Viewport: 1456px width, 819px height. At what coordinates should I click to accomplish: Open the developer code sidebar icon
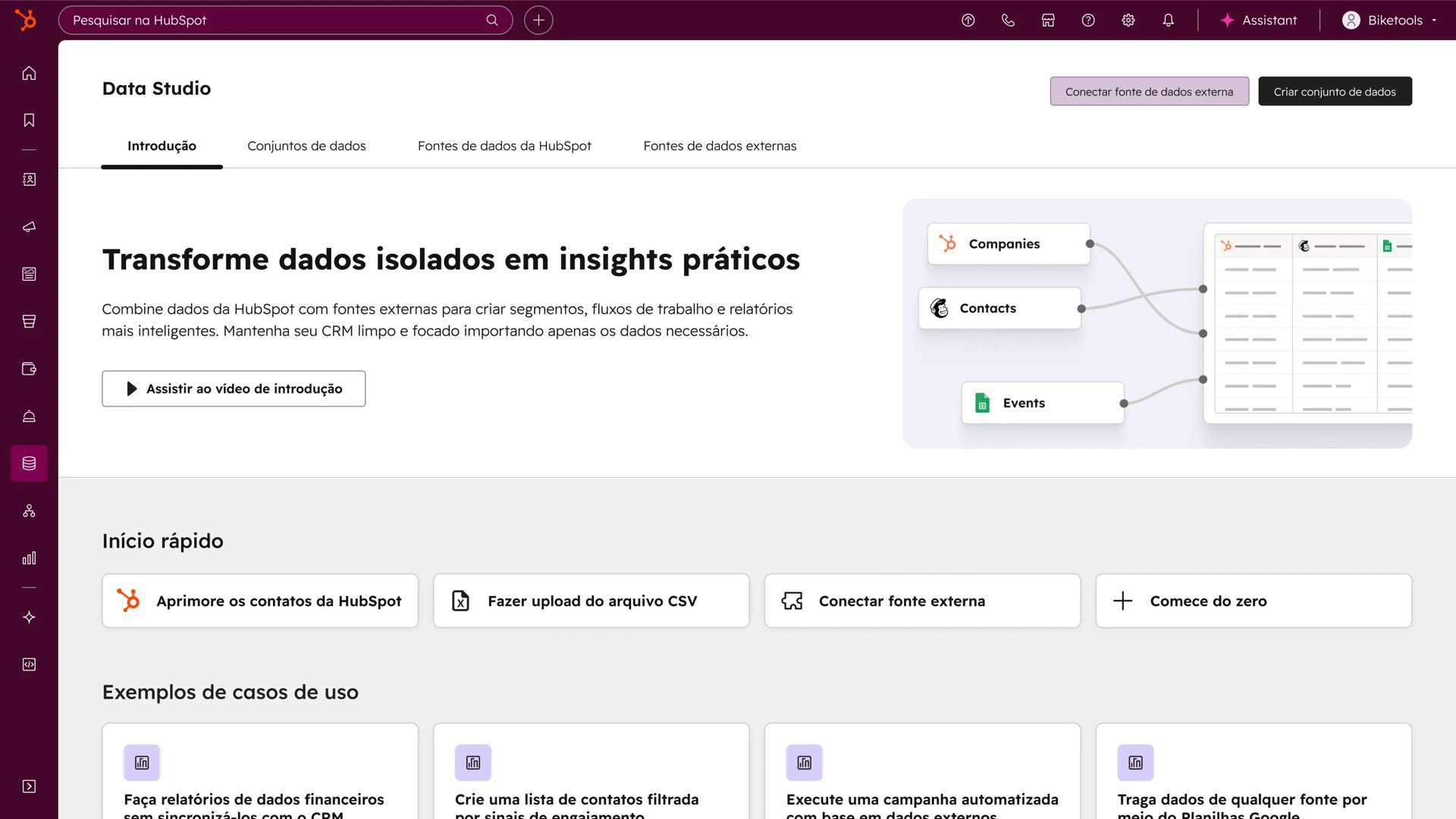[29, 664]
